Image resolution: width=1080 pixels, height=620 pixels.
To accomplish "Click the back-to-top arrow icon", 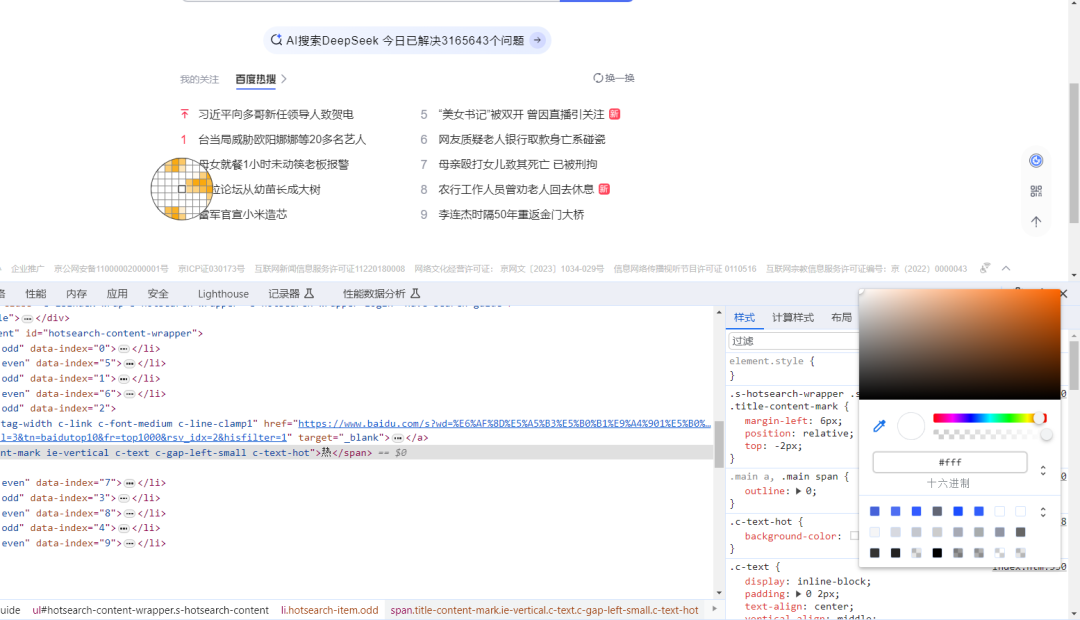I will [x=1036, y=222].
